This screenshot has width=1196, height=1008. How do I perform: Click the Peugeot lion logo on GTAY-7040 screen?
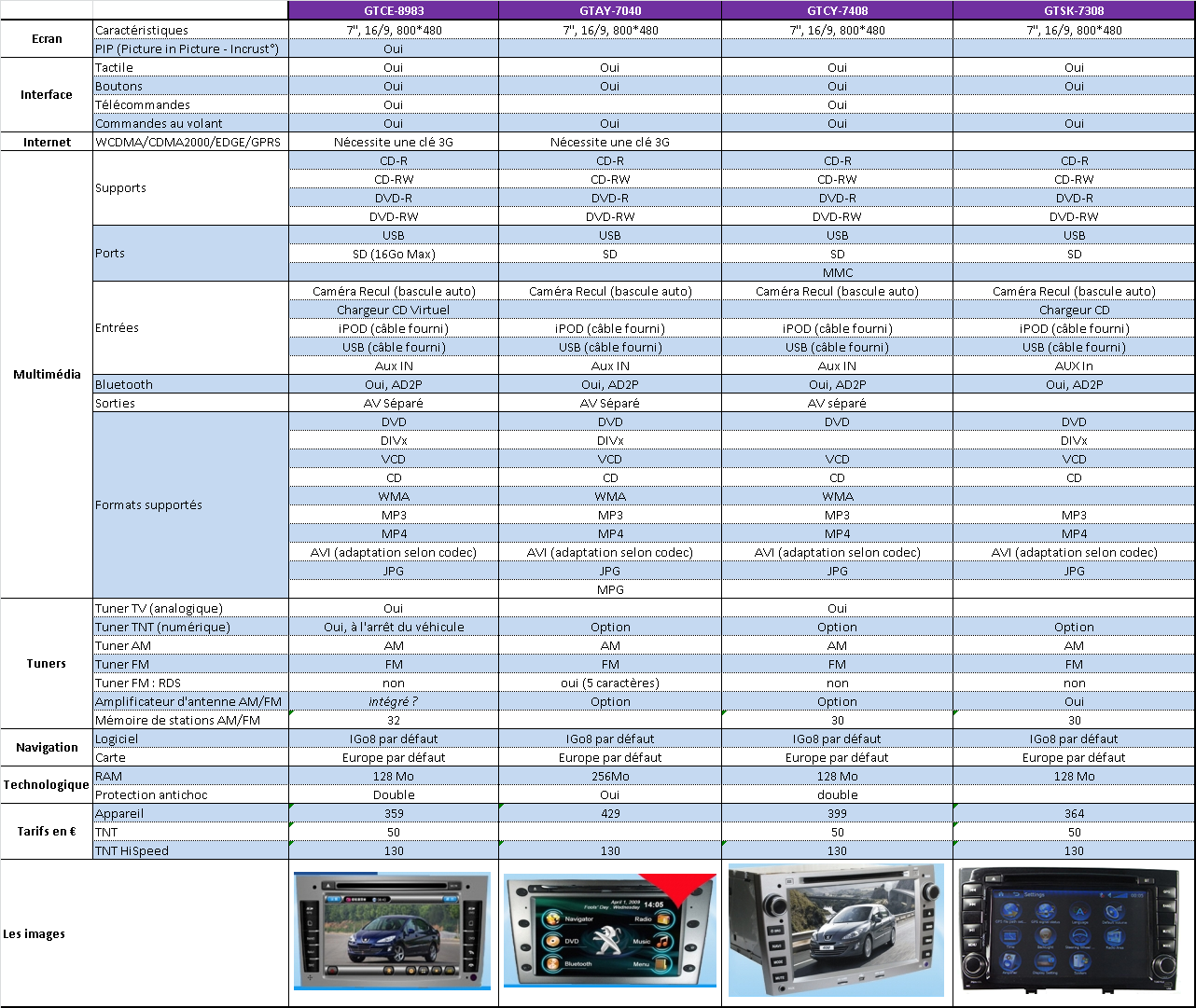[608, 940]
